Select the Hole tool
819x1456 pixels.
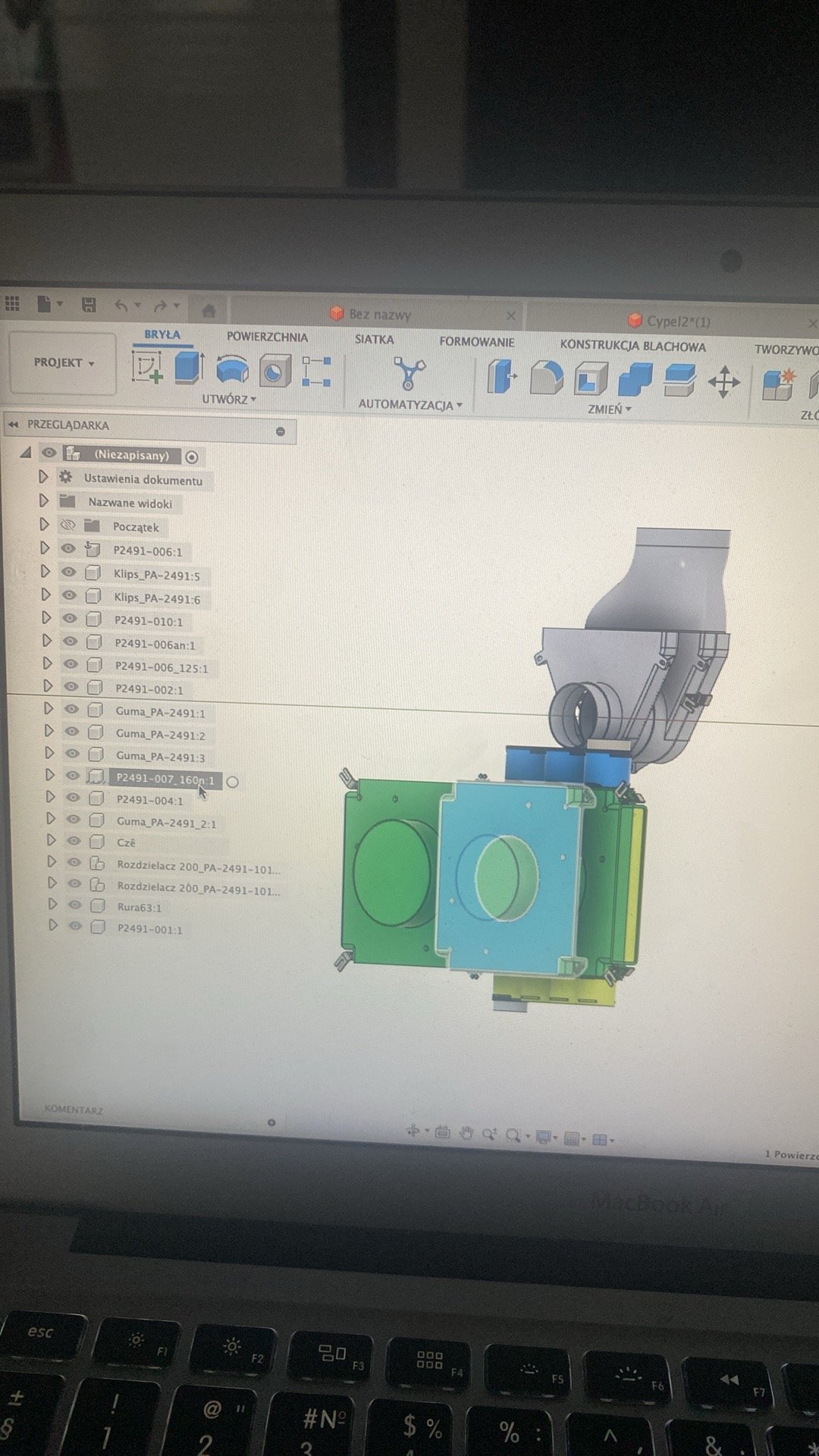coord(275,372)
